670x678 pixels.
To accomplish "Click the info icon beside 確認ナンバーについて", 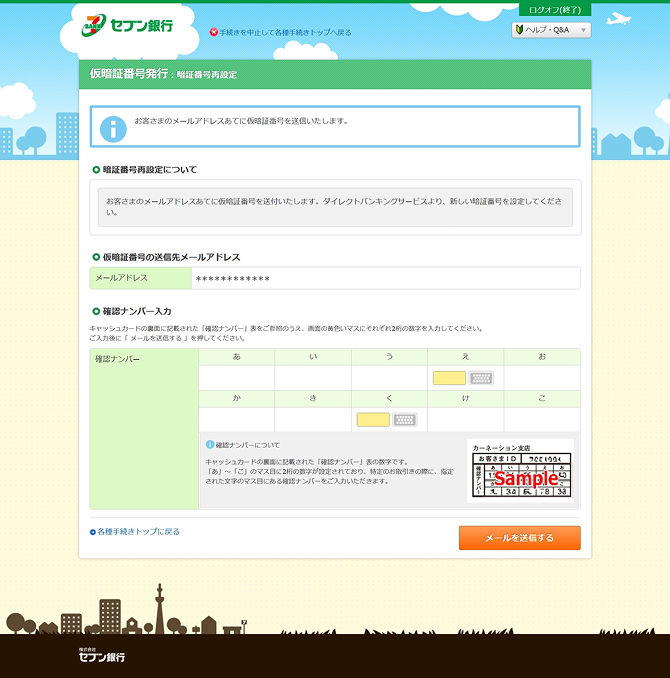I will tap(210, 444).
